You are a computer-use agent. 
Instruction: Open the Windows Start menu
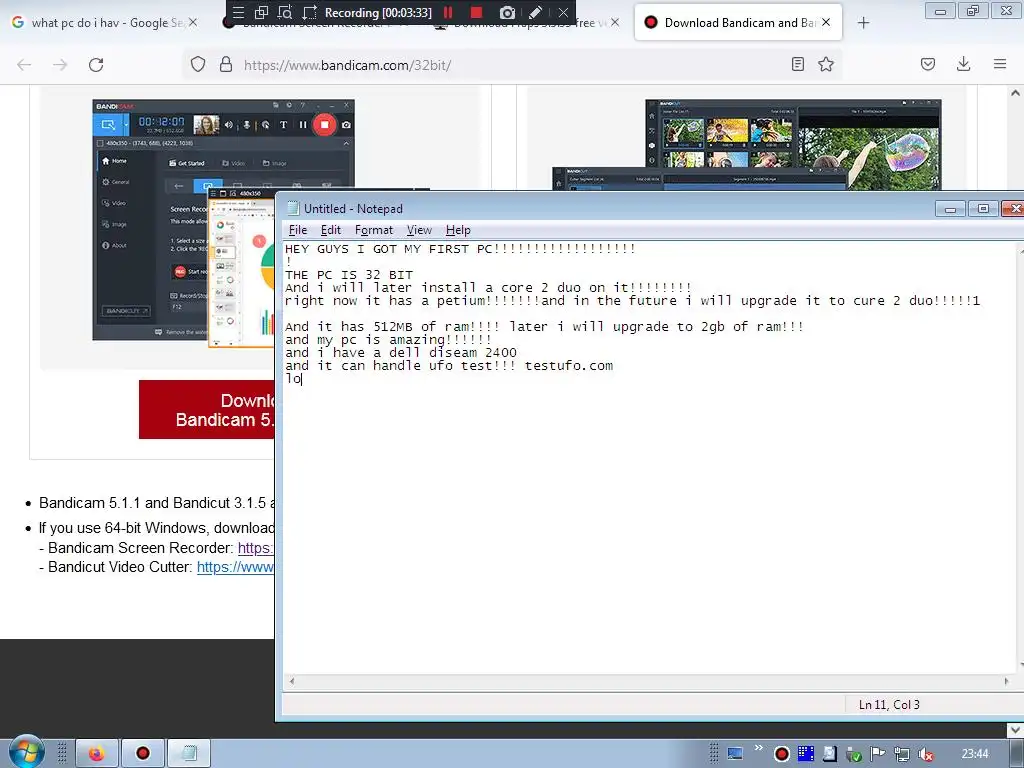26,751
